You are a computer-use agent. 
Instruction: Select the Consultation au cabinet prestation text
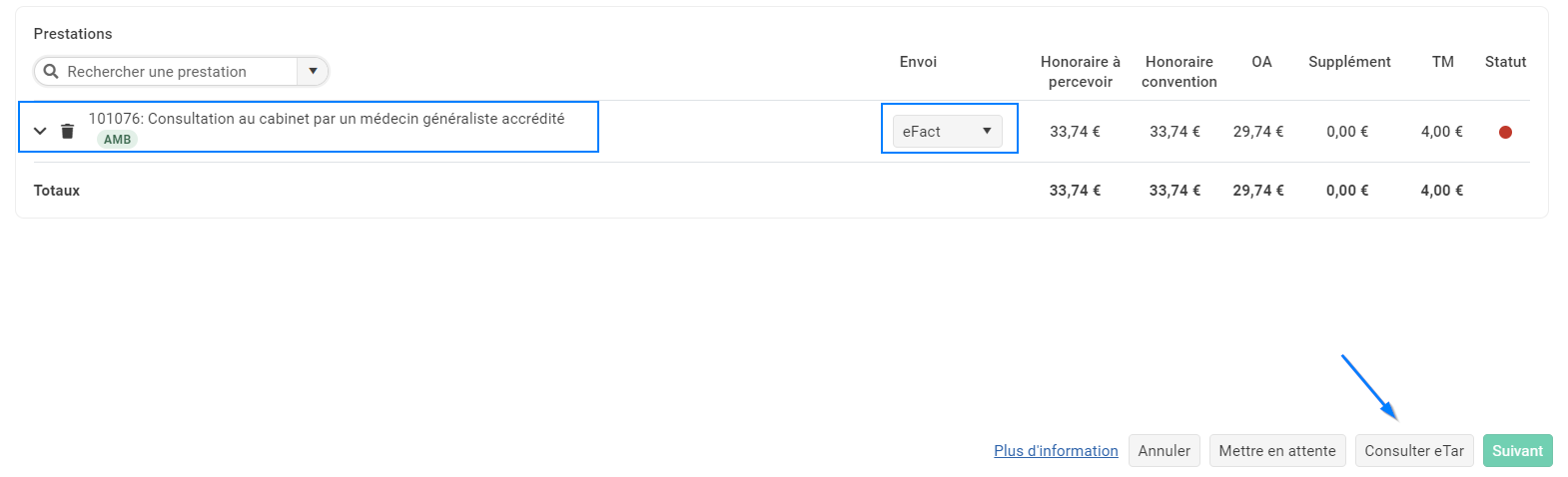327,118
